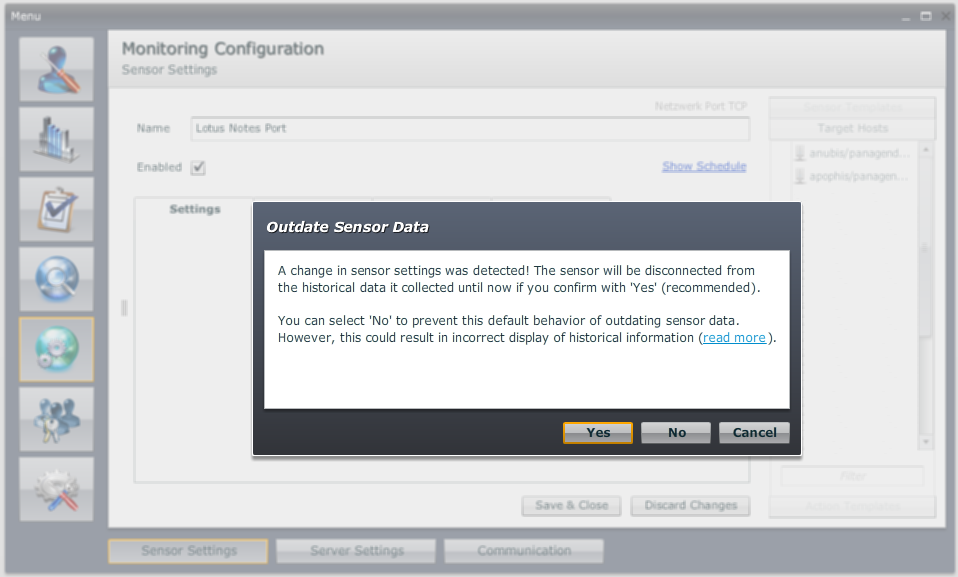Confirm with the Yes button
The height and width of the screenshot is (577, 958).
598,433
